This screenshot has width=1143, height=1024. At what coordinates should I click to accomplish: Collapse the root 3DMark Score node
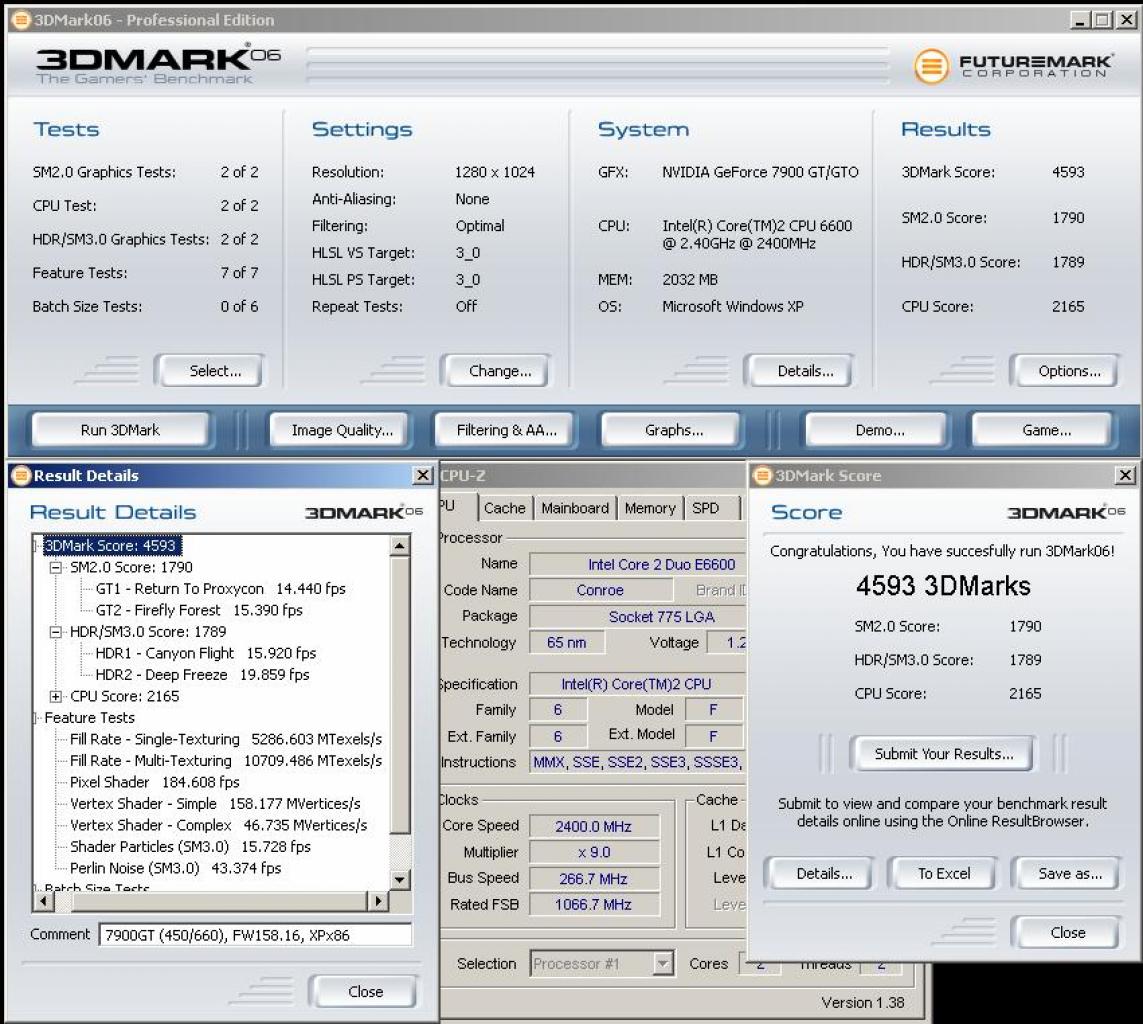coord(36,545)
